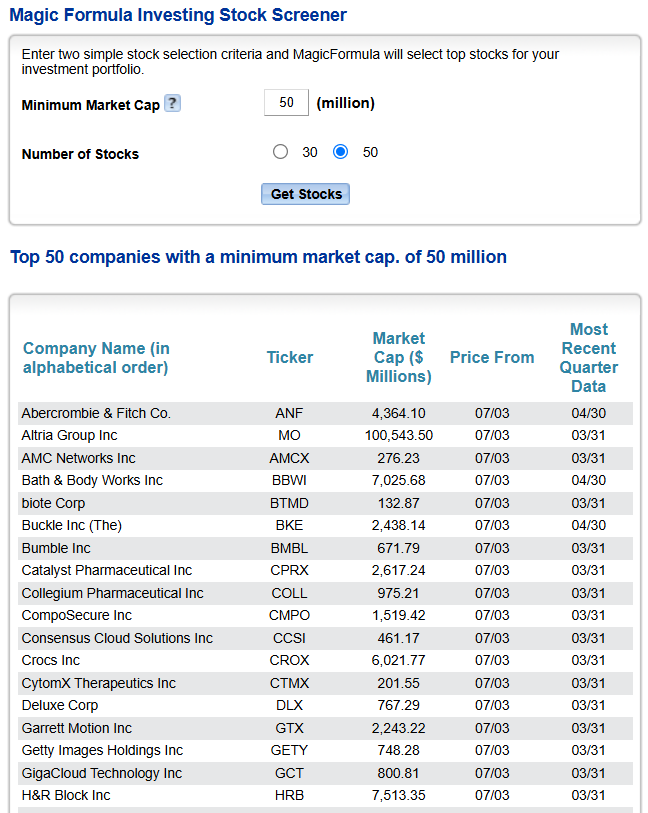
Task: Click the BBWI ticker symbol
Action: tap(289, 481)
